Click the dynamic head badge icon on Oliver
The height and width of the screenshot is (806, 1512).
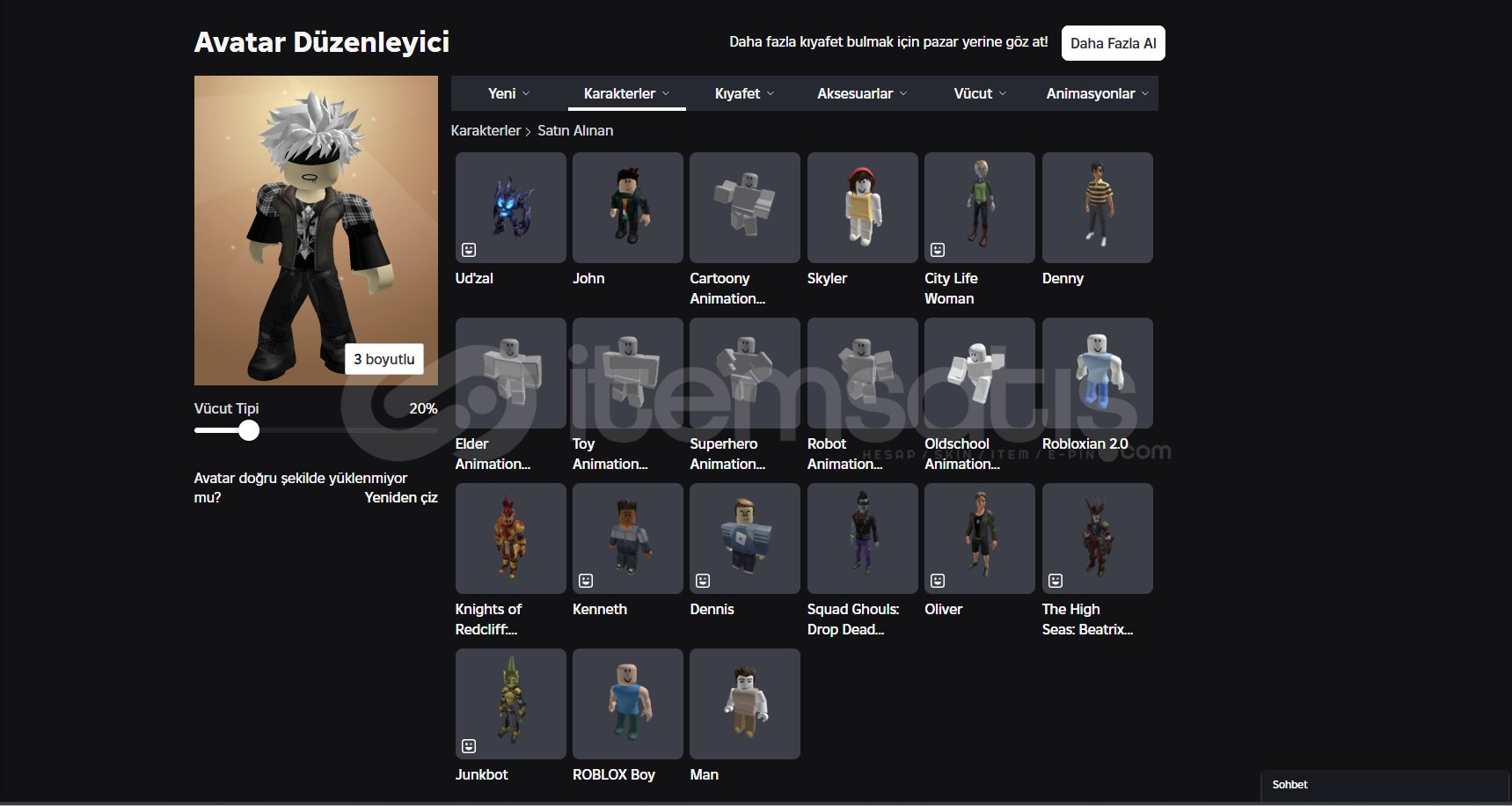click(x=938, y=581)
